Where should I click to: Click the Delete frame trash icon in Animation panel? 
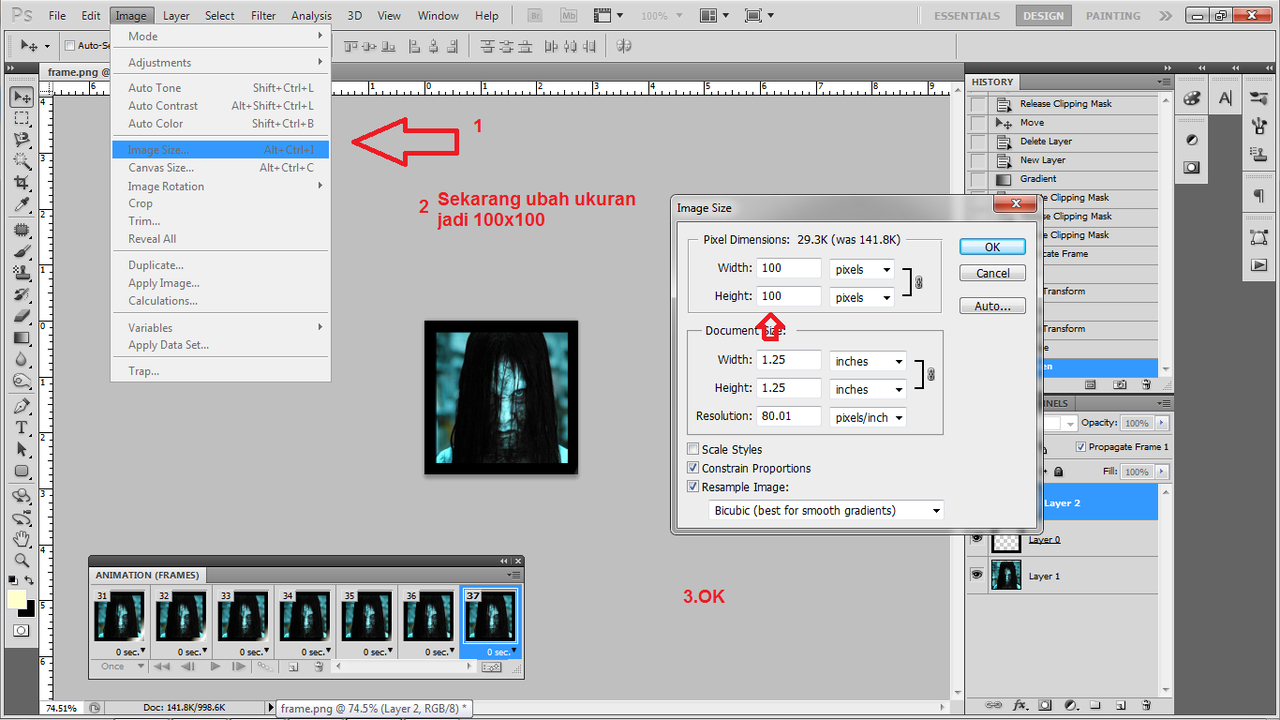click(318, 666)
